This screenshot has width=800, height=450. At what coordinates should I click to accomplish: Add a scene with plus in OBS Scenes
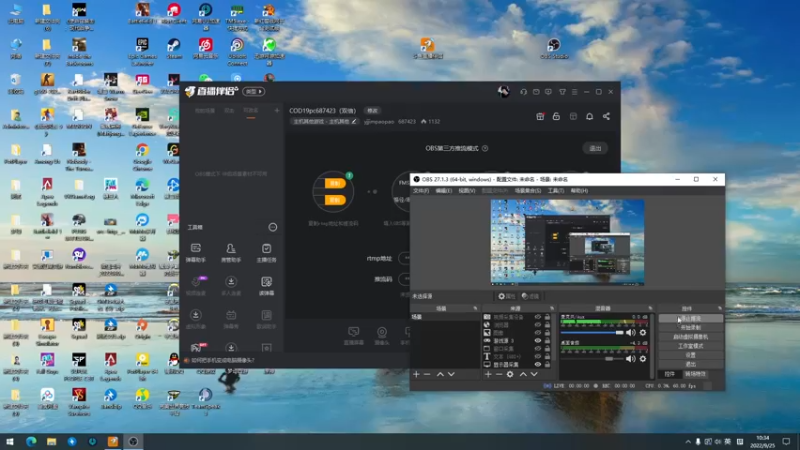416,374
